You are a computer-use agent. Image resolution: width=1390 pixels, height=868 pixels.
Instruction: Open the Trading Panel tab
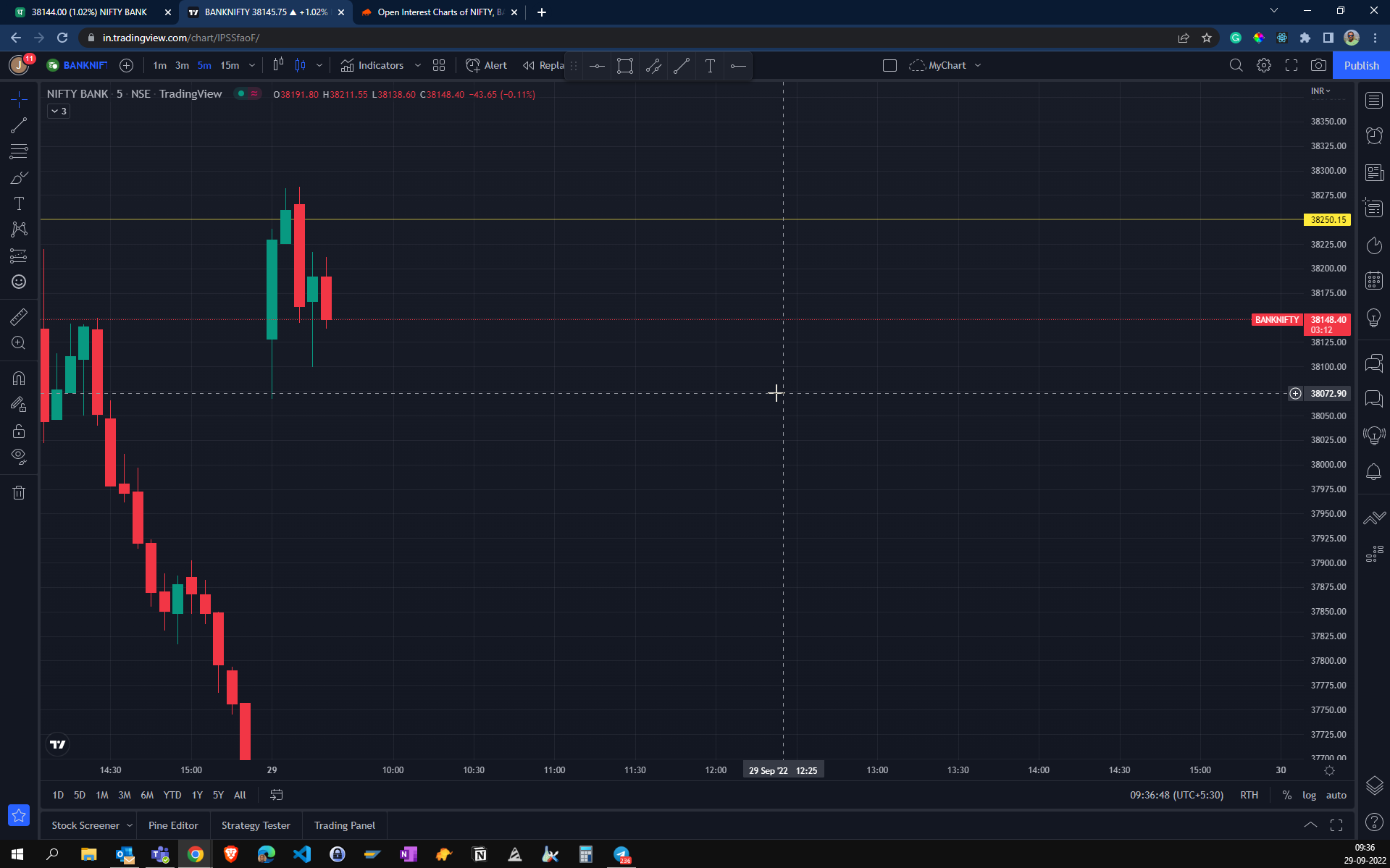[344, 825]
